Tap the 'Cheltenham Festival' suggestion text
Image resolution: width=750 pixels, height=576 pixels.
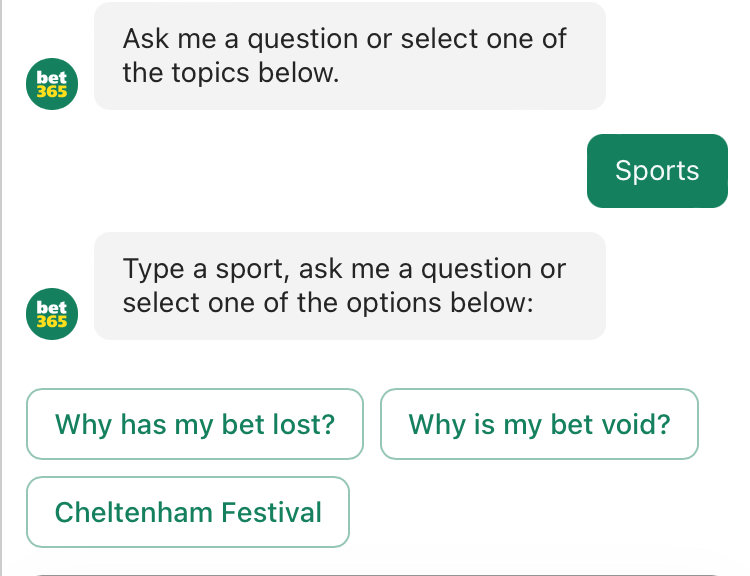188,512
